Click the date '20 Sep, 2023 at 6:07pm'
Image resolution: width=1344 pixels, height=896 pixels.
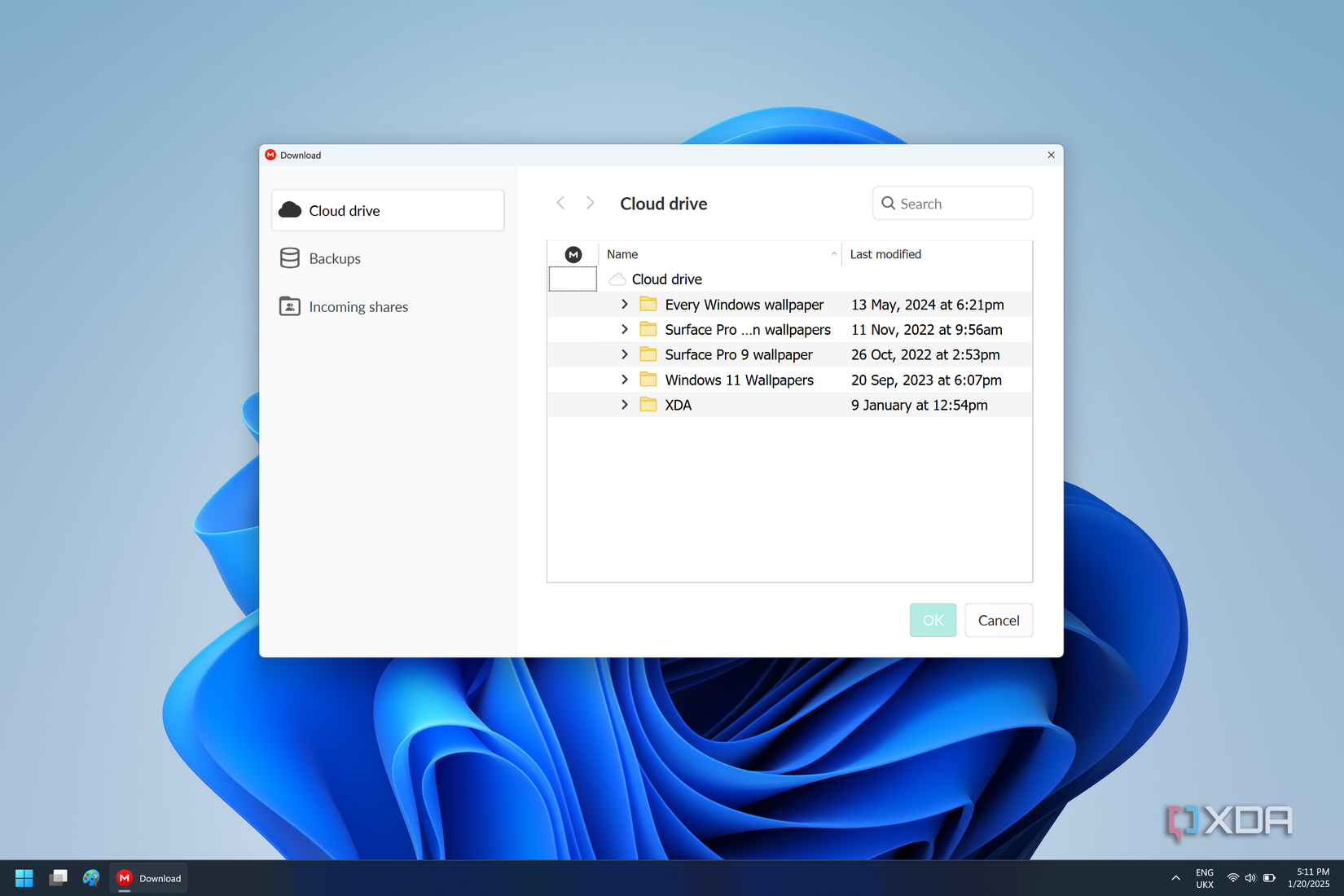click(x=926, y=380)
